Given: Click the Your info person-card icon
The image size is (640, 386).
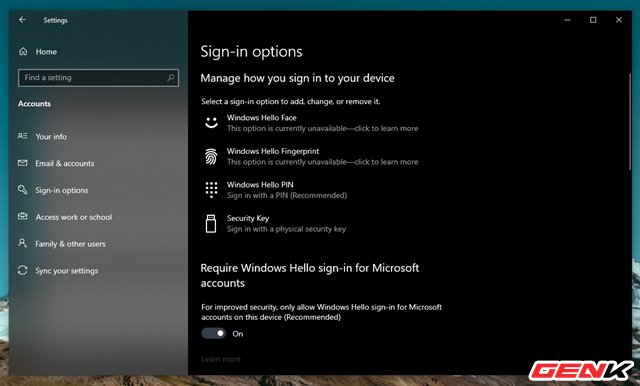Looking at the screenshot, I should coord(22,136).
